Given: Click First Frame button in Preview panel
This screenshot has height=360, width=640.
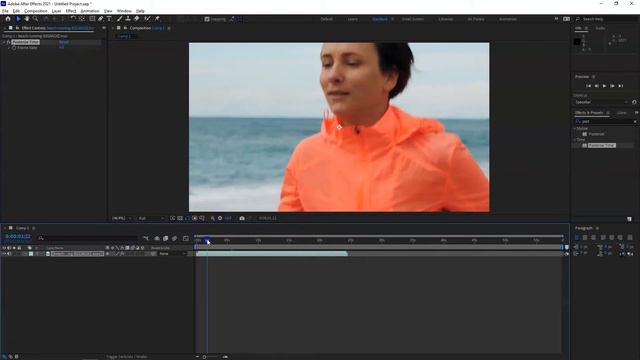Looking at the screenshot, I should click(588, 86).
